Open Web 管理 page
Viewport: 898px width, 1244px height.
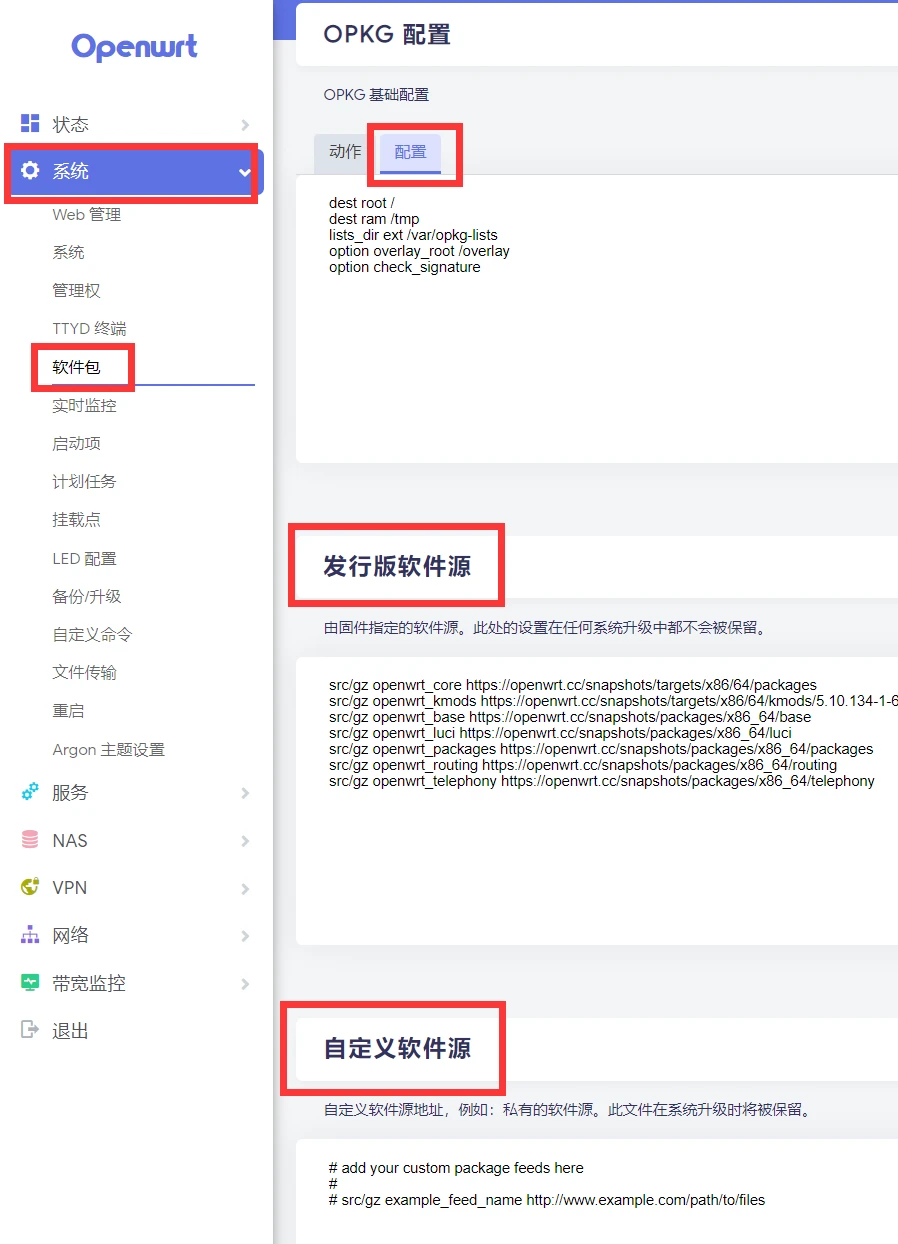point(86,214)
